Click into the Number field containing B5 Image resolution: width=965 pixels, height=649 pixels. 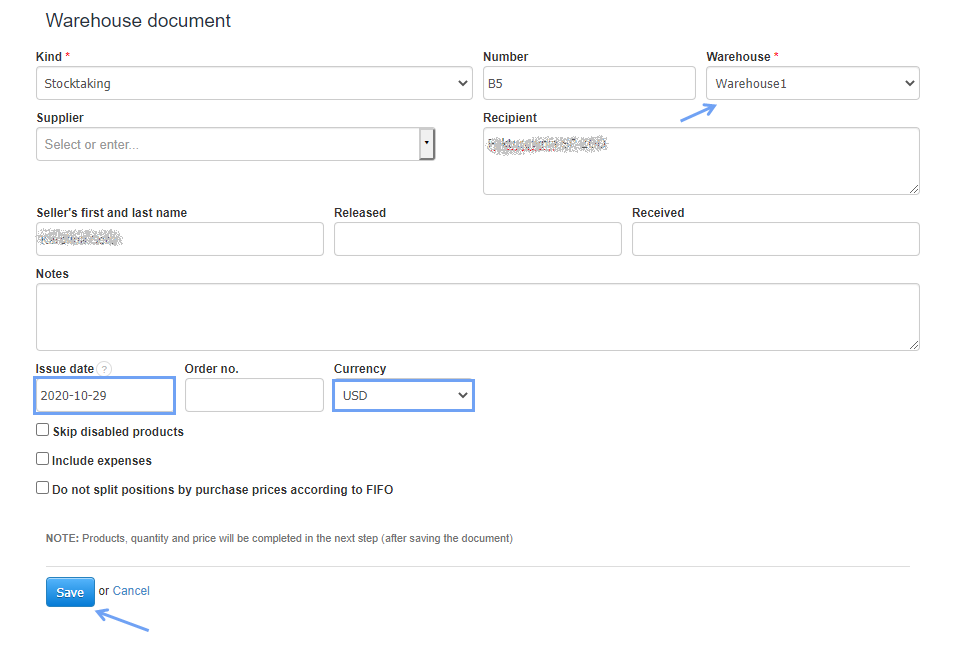tap(588, 84)
